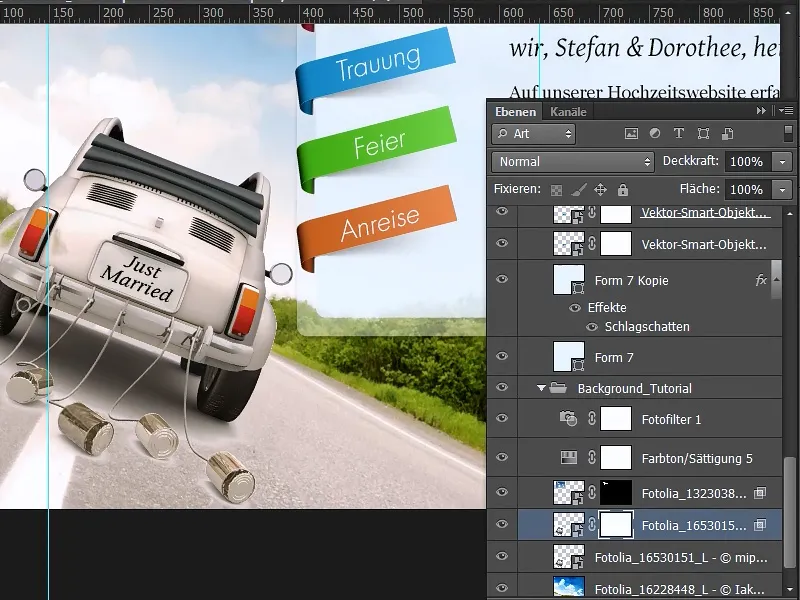Click the Deckkraft scrubby label

(x=691, y=161)
